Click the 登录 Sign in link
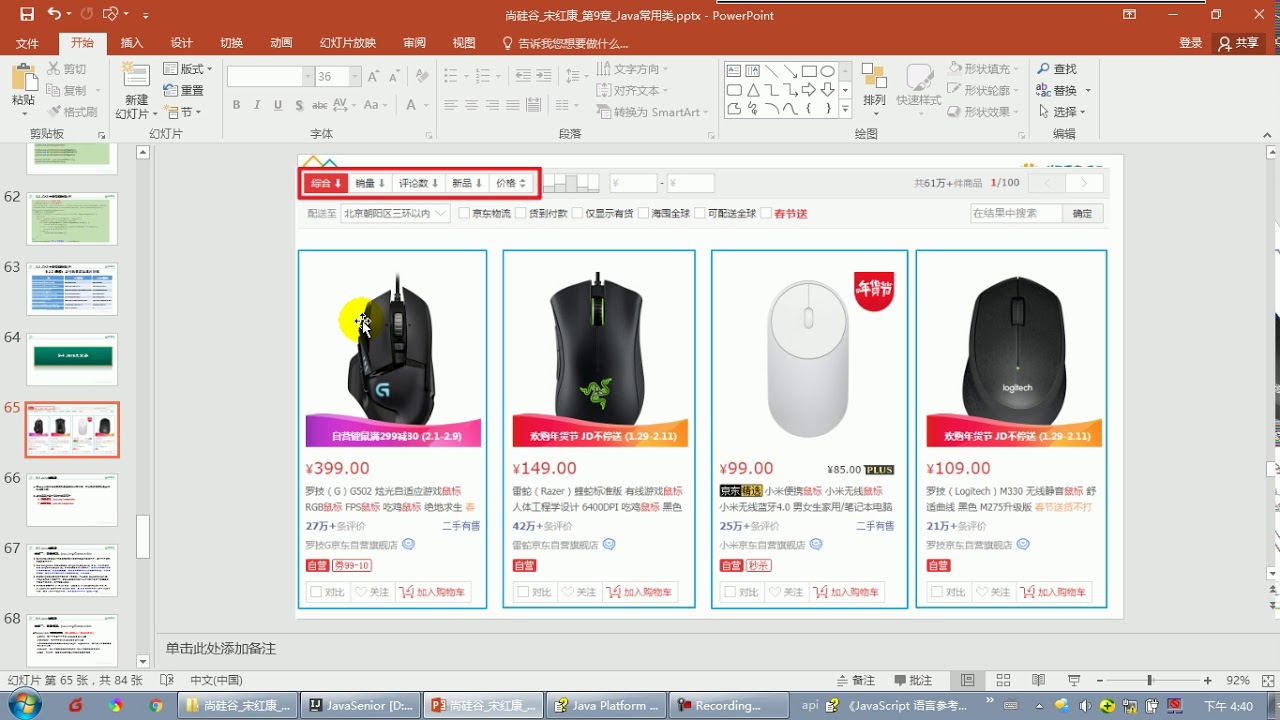 1191,43
